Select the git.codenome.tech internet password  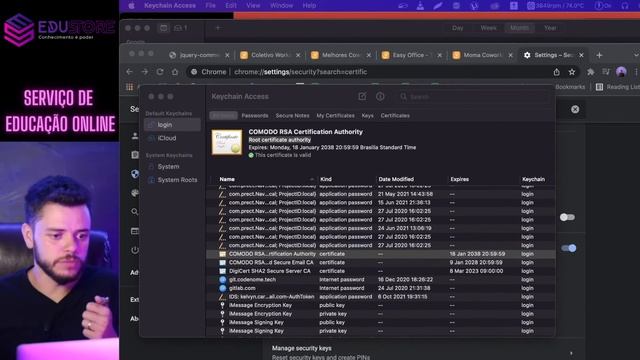[380, 280]
